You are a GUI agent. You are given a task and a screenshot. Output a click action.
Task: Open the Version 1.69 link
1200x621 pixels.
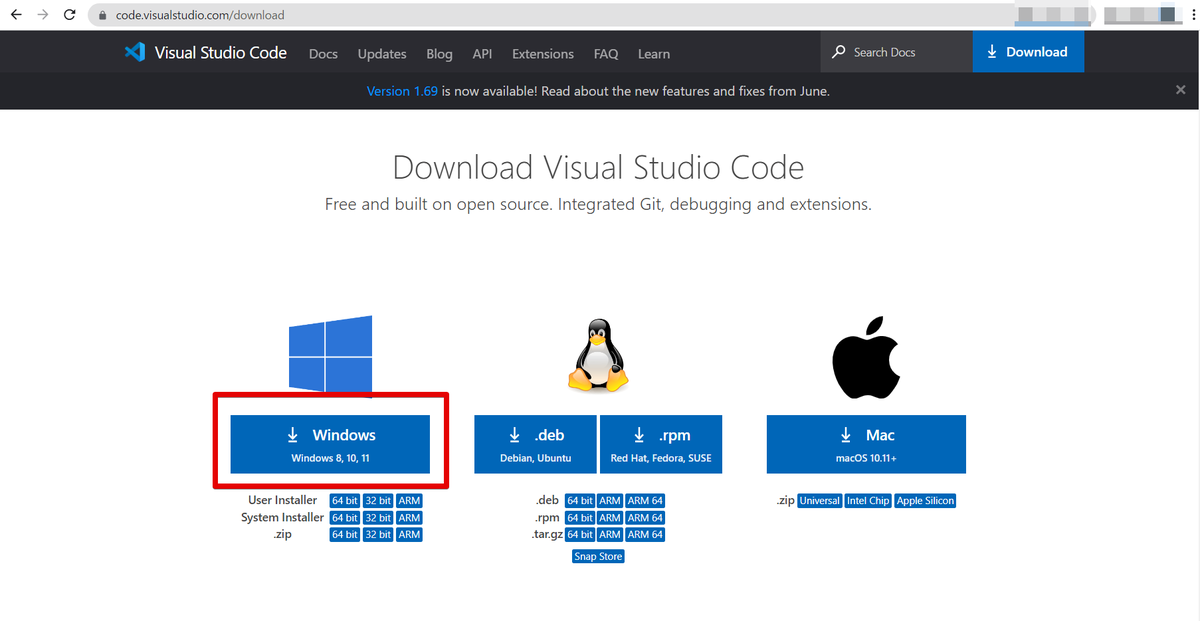point(402,91)
